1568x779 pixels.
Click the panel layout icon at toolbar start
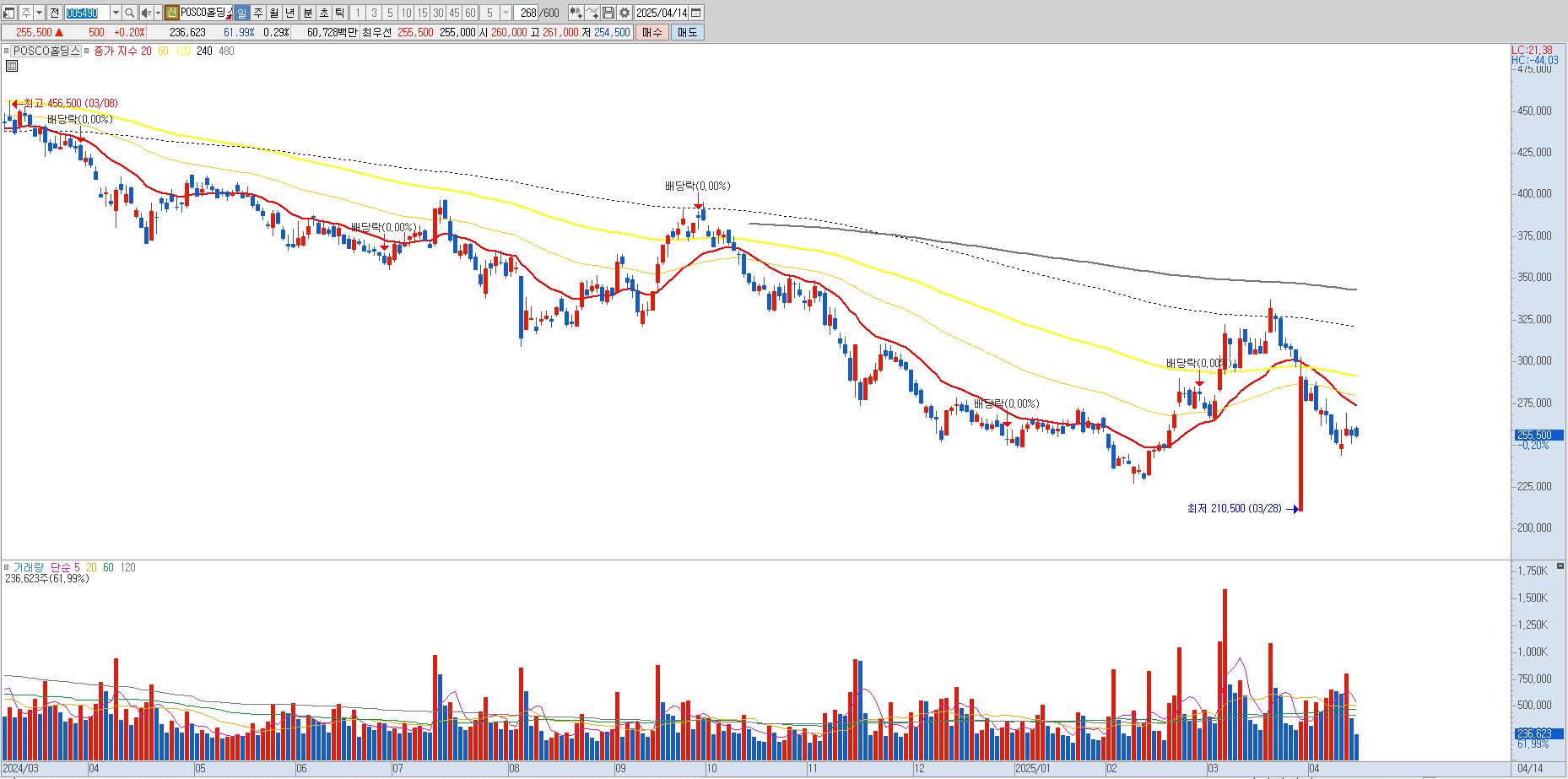tap(9, 13)
